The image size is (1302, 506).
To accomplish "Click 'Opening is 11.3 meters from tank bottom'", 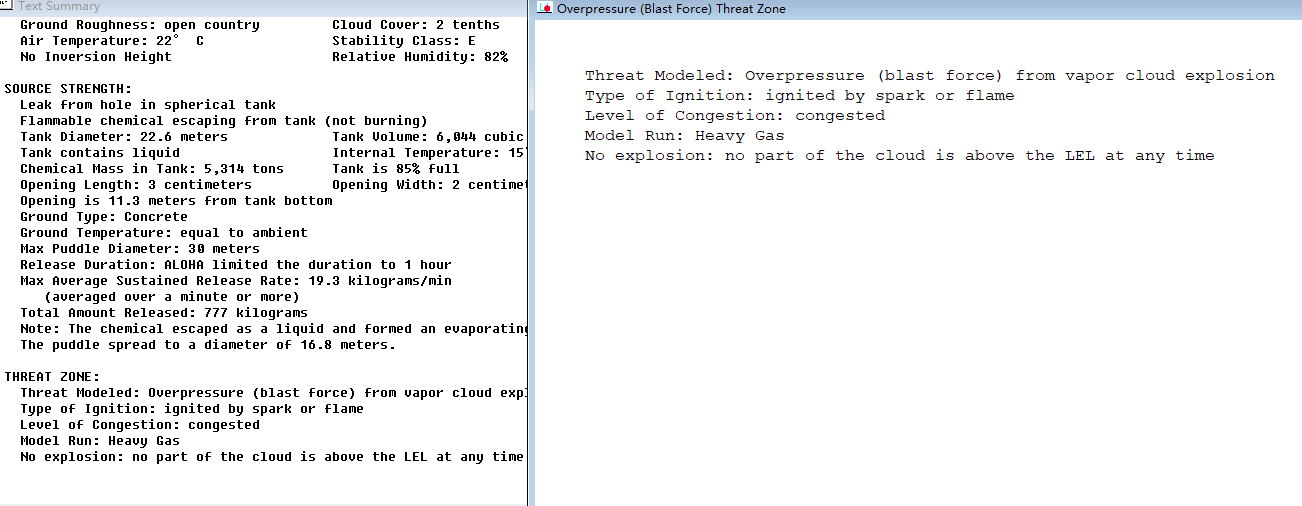I will tap(176, 201).
